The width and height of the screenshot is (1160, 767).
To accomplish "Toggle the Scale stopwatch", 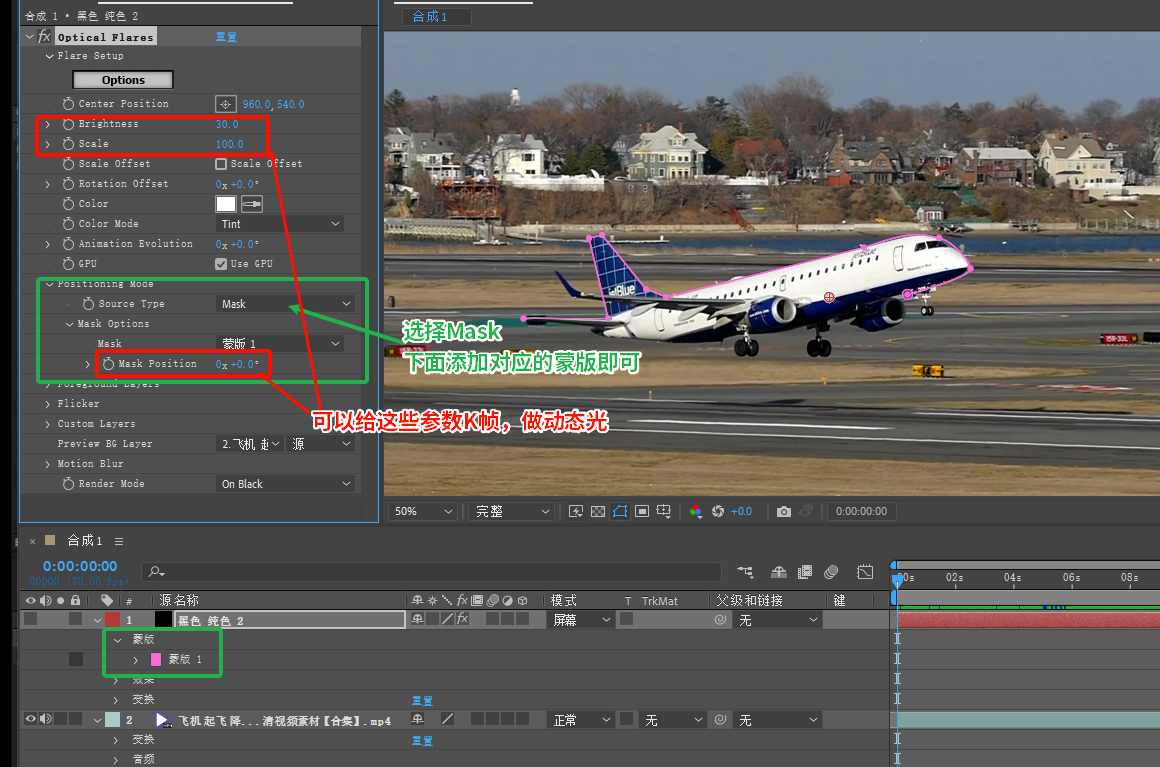I will [x=68, y=143].
